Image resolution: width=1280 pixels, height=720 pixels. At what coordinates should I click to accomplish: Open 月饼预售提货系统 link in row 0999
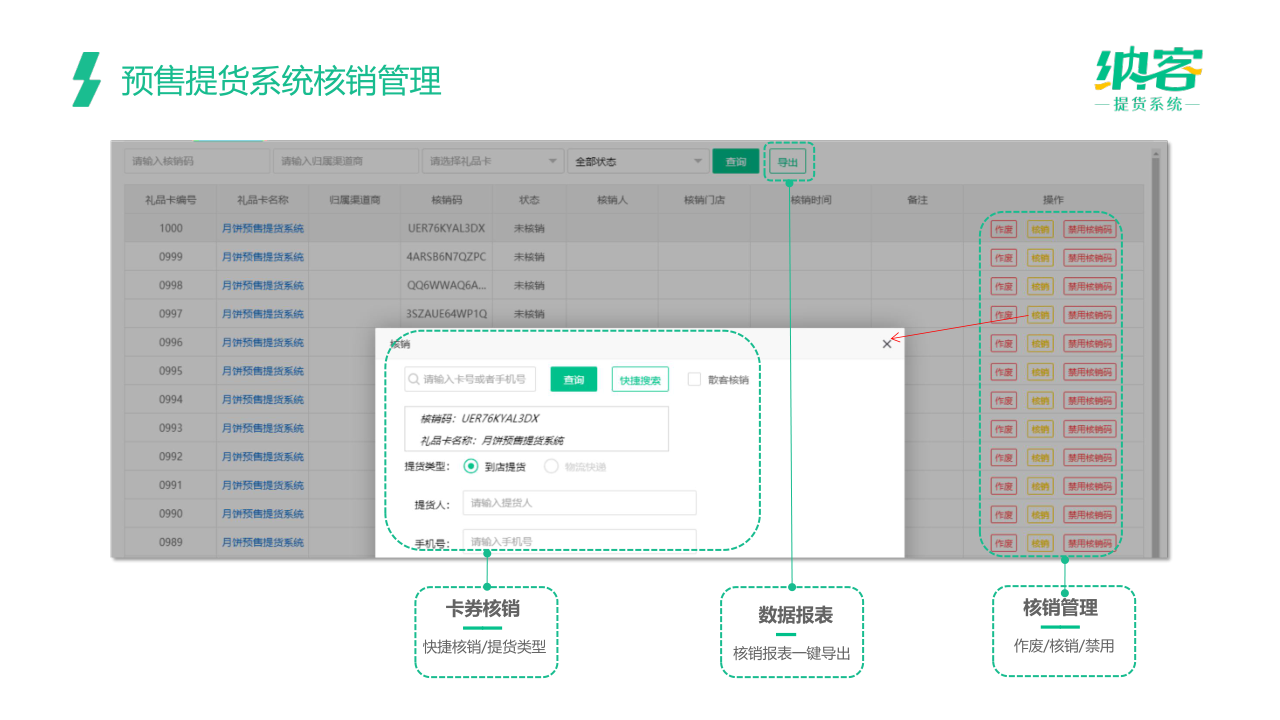click(x=262, y=257)
